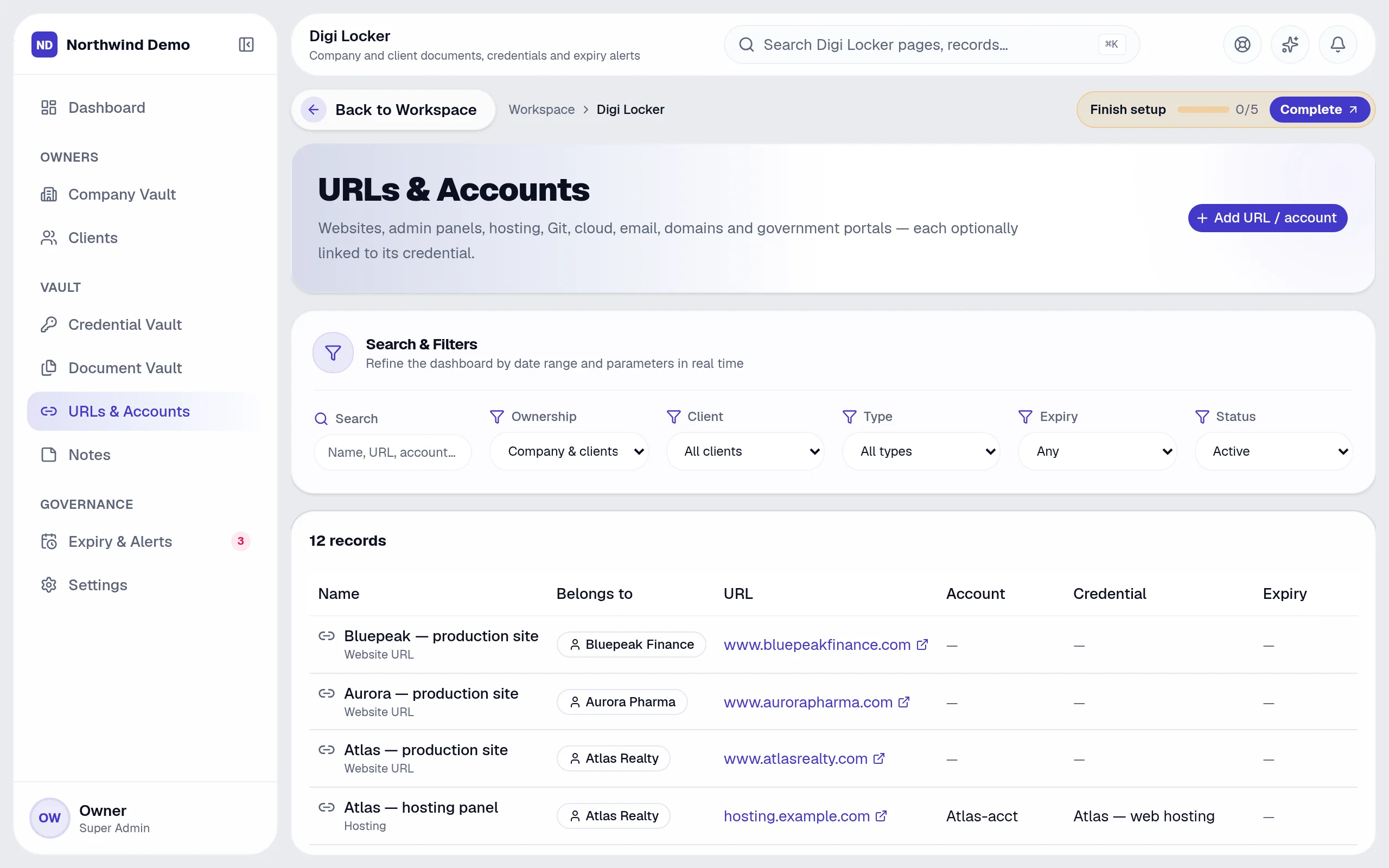This screenshot has width=1389, height=868.
Task: Open hosting.example.com link
Action: (x=796, y=816)
